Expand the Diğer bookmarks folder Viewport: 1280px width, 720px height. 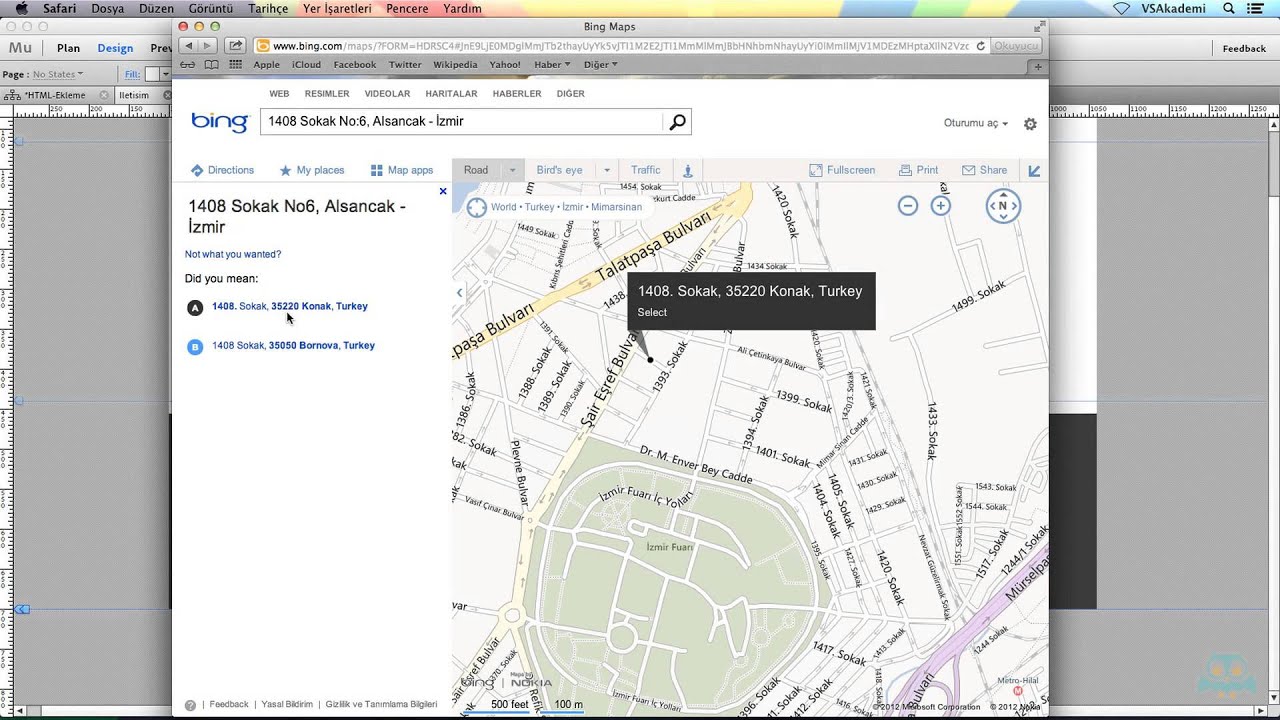coord(601,65)
